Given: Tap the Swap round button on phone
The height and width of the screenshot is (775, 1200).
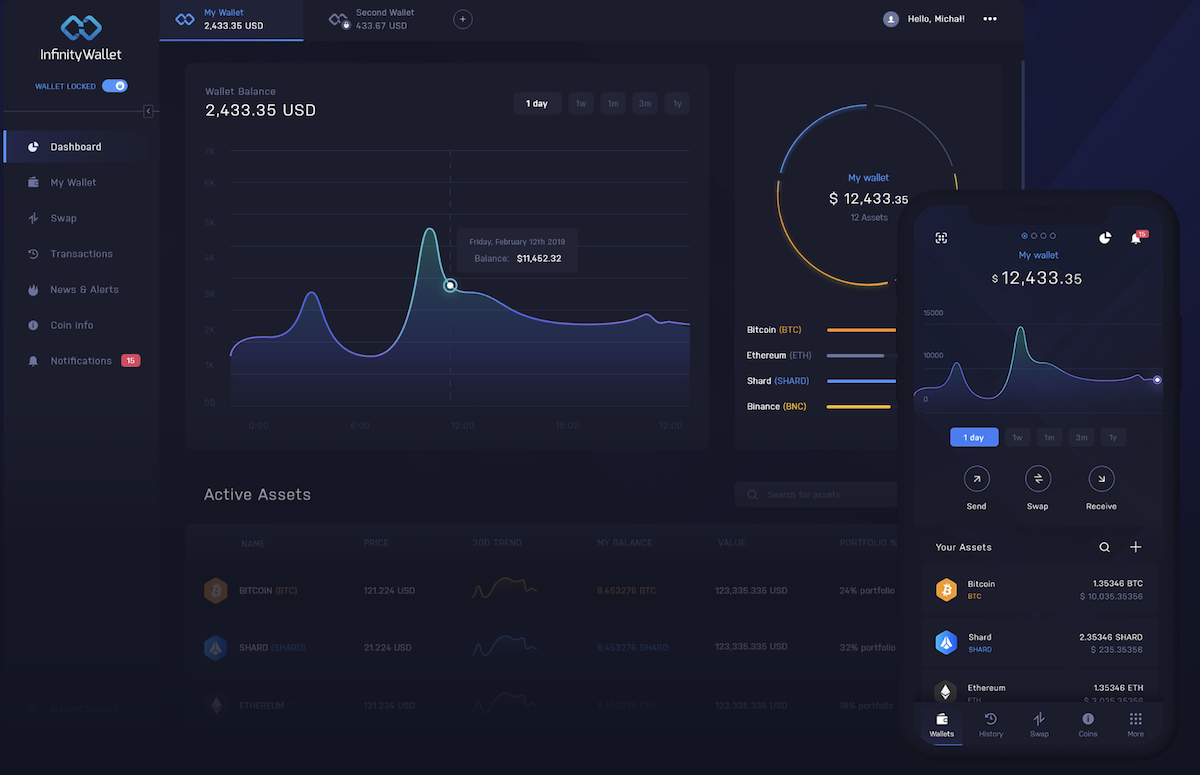Looking at the screenshot, I should (1038, 479).
